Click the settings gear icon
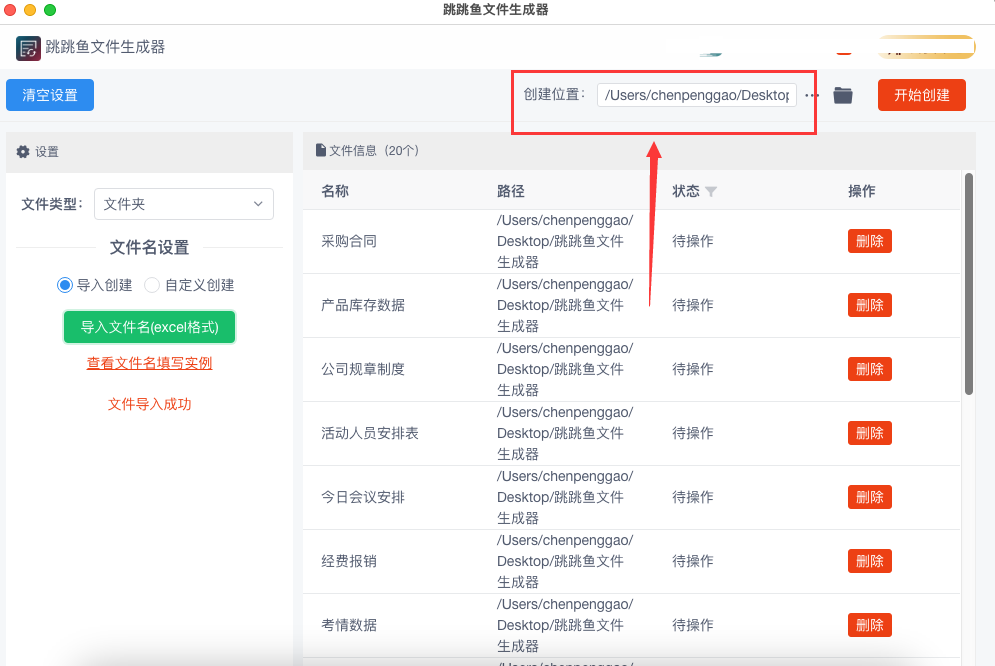The image size is (995, 666). (23, 152)
